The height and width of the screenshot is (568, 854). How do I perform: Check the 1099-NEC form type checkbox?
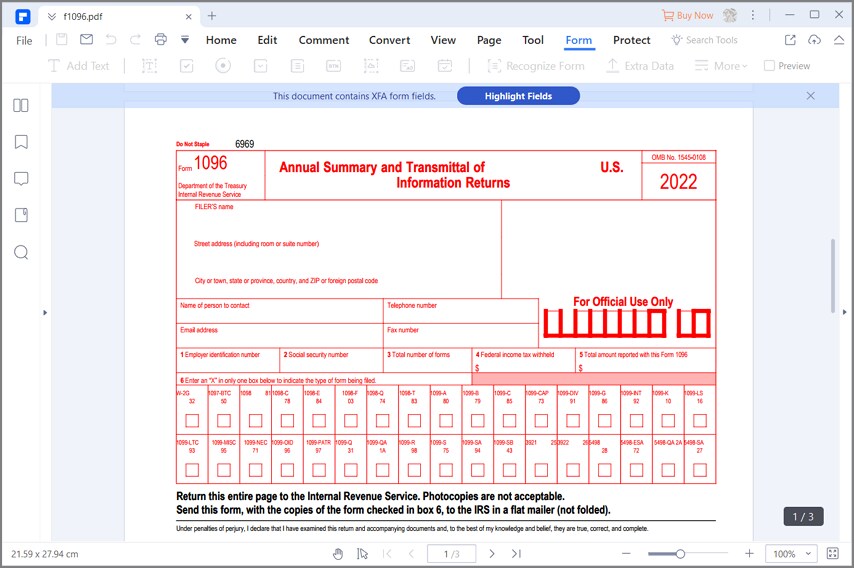click(x=255, y=469)
